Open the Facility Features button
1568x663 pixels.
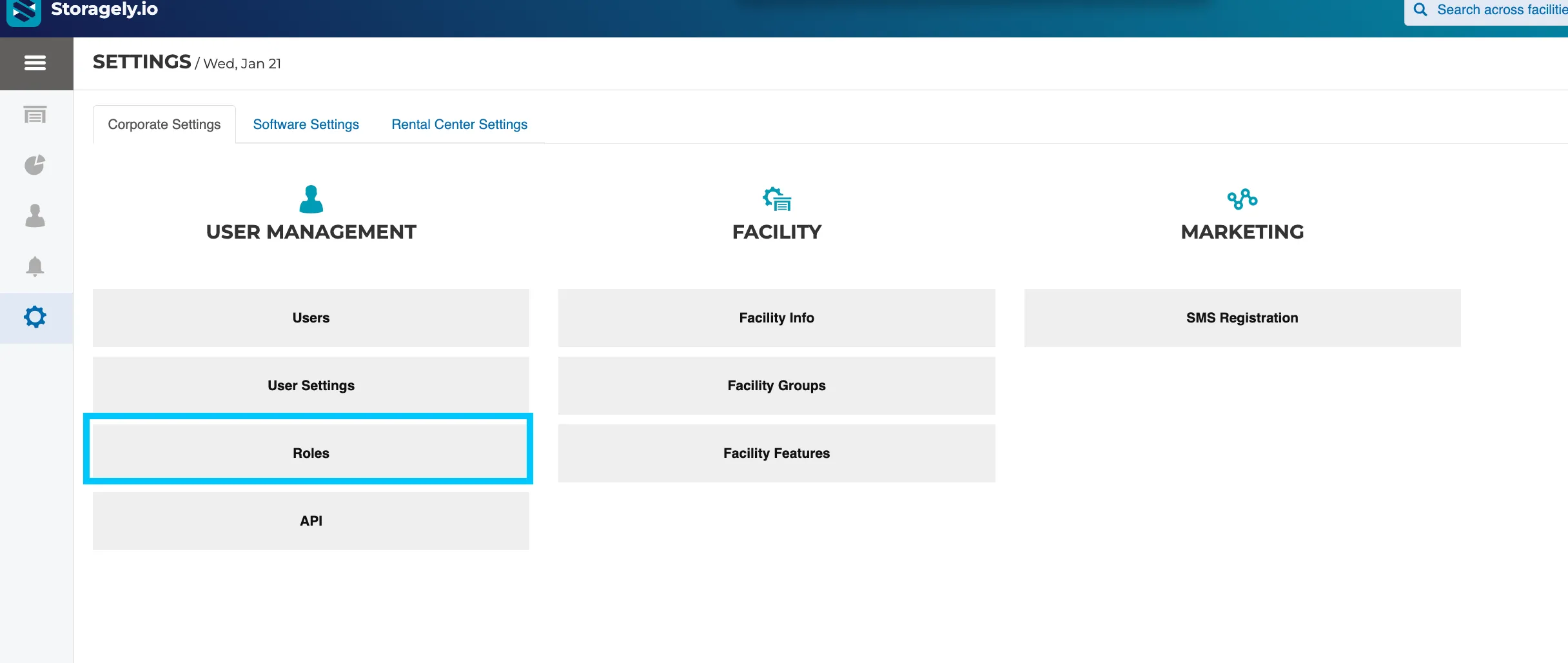tap(777, 453)
